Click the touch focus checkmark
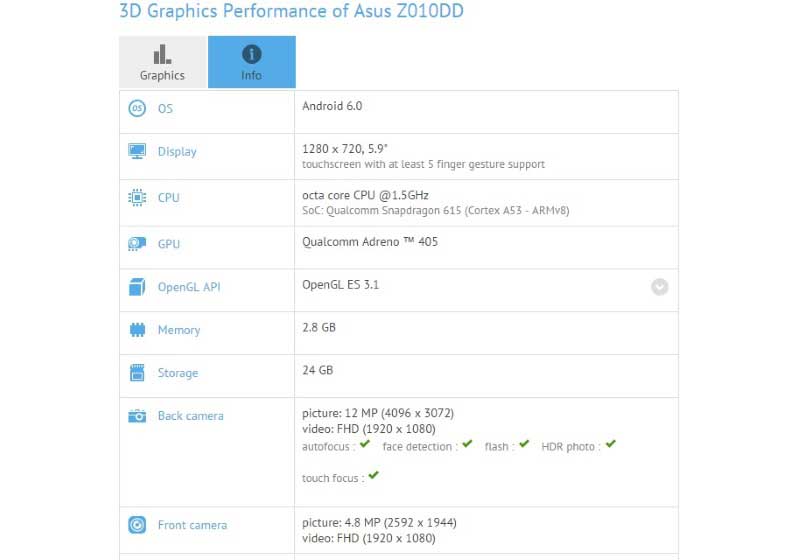Image resolution: width=800 pixels, height=560 pixels. (373, 476)
